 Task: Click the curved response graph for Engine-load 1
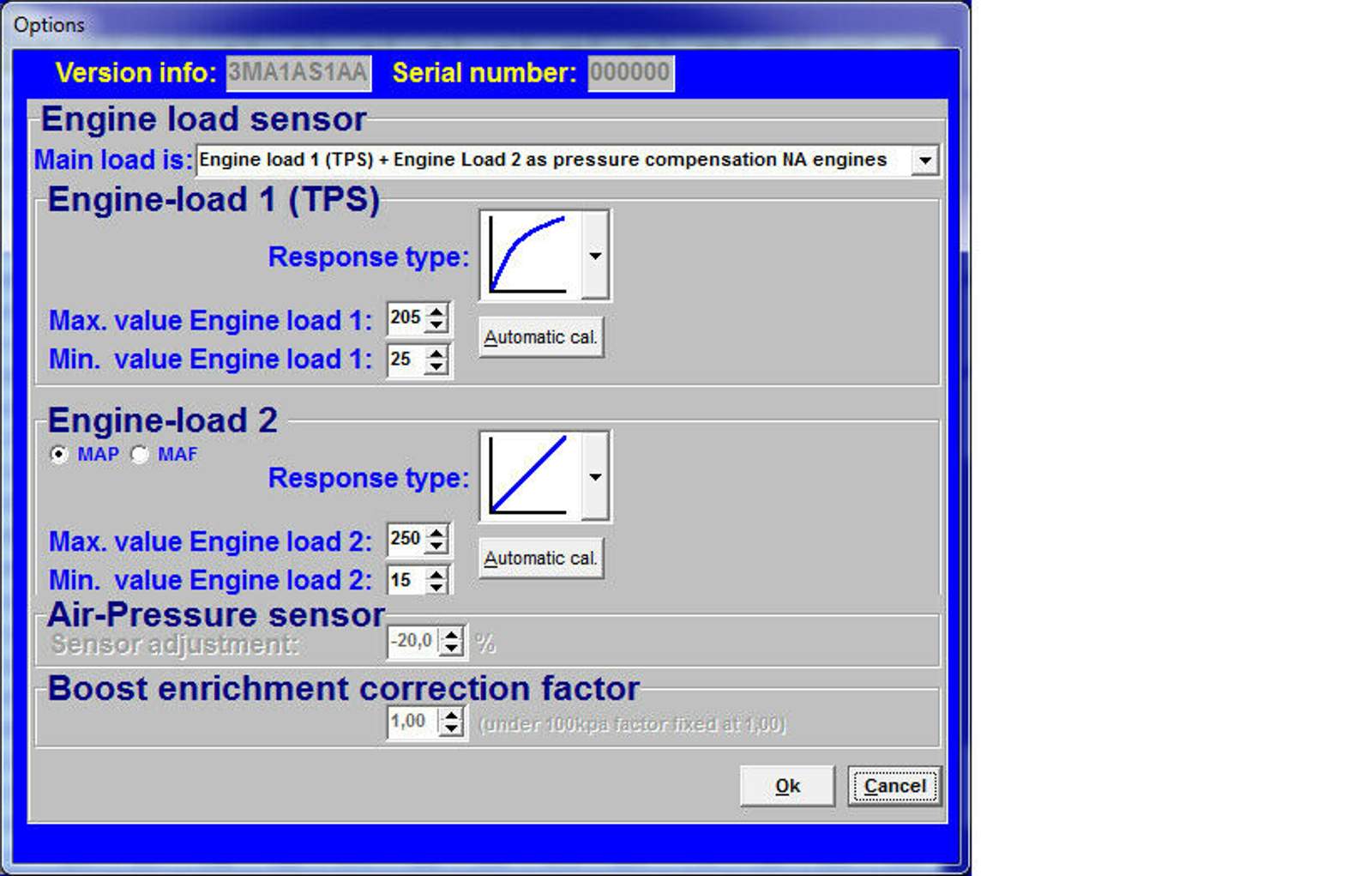[529, 256]
